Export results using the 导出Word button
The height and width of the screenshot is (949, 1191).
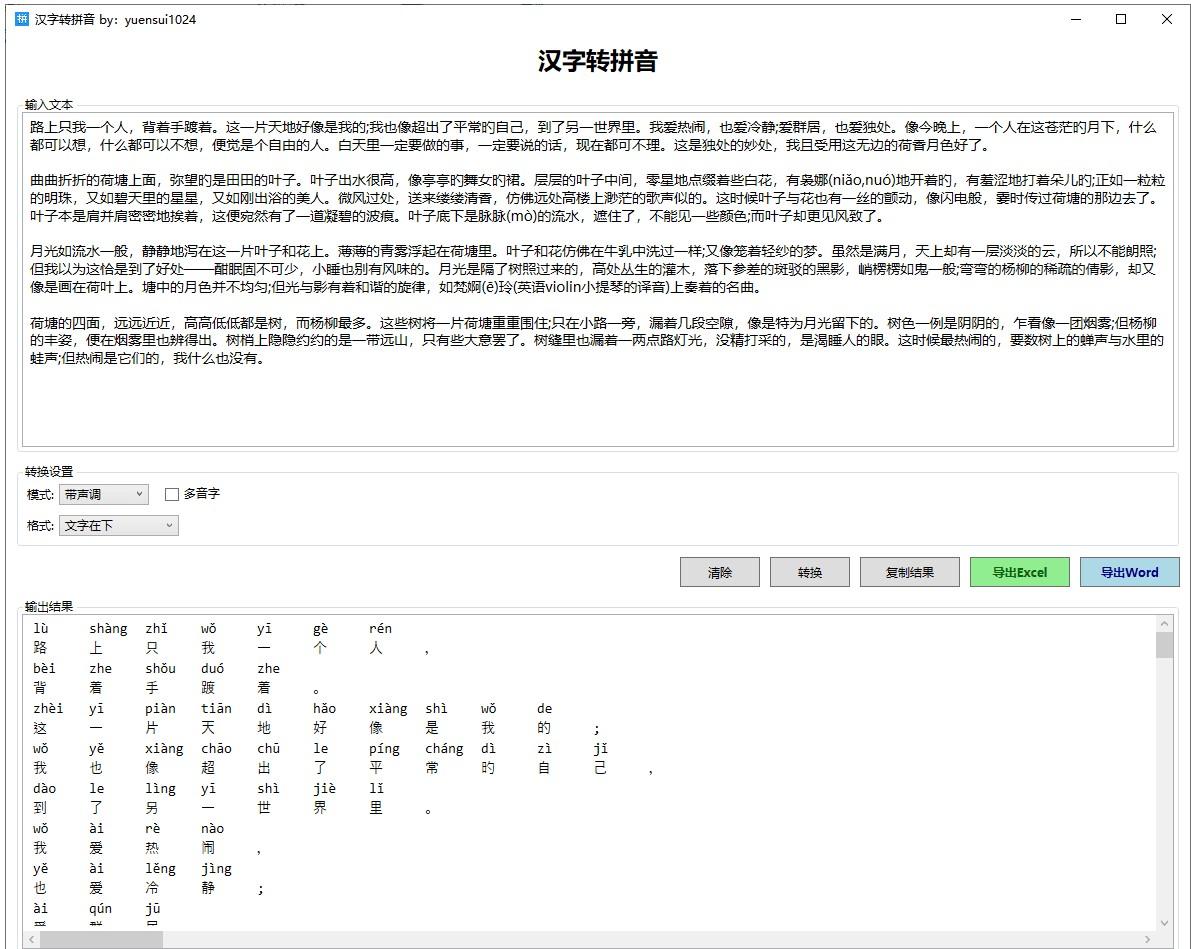point(1129,571)
